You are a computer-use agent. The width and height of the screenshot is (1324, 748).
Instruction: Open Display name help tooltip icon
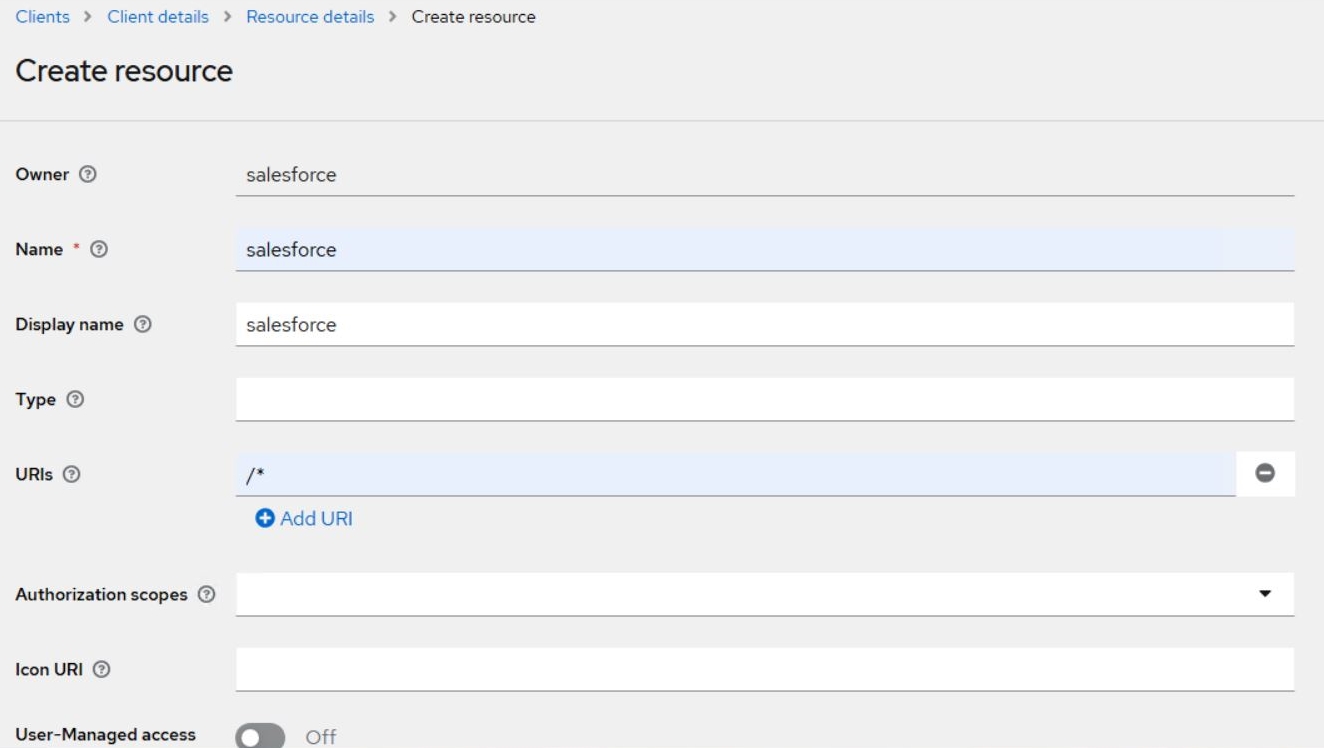(142, 325)
